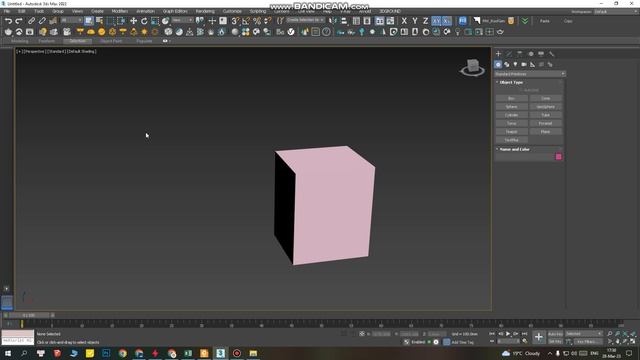Open the Modifiers menu

point(120,11)
